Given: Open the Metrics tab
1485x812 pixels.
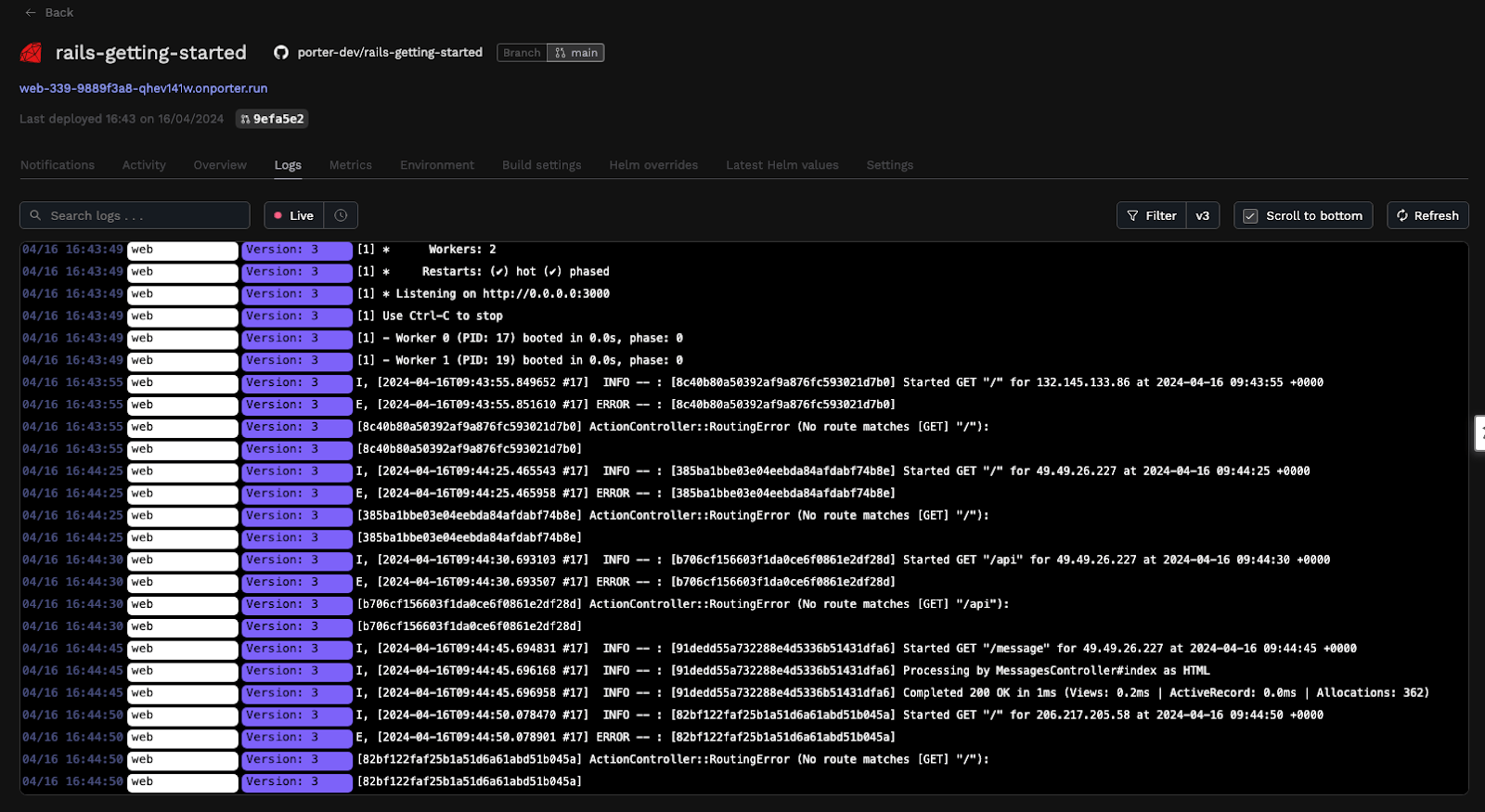Looking at the screenshot, I should point(351,165).
